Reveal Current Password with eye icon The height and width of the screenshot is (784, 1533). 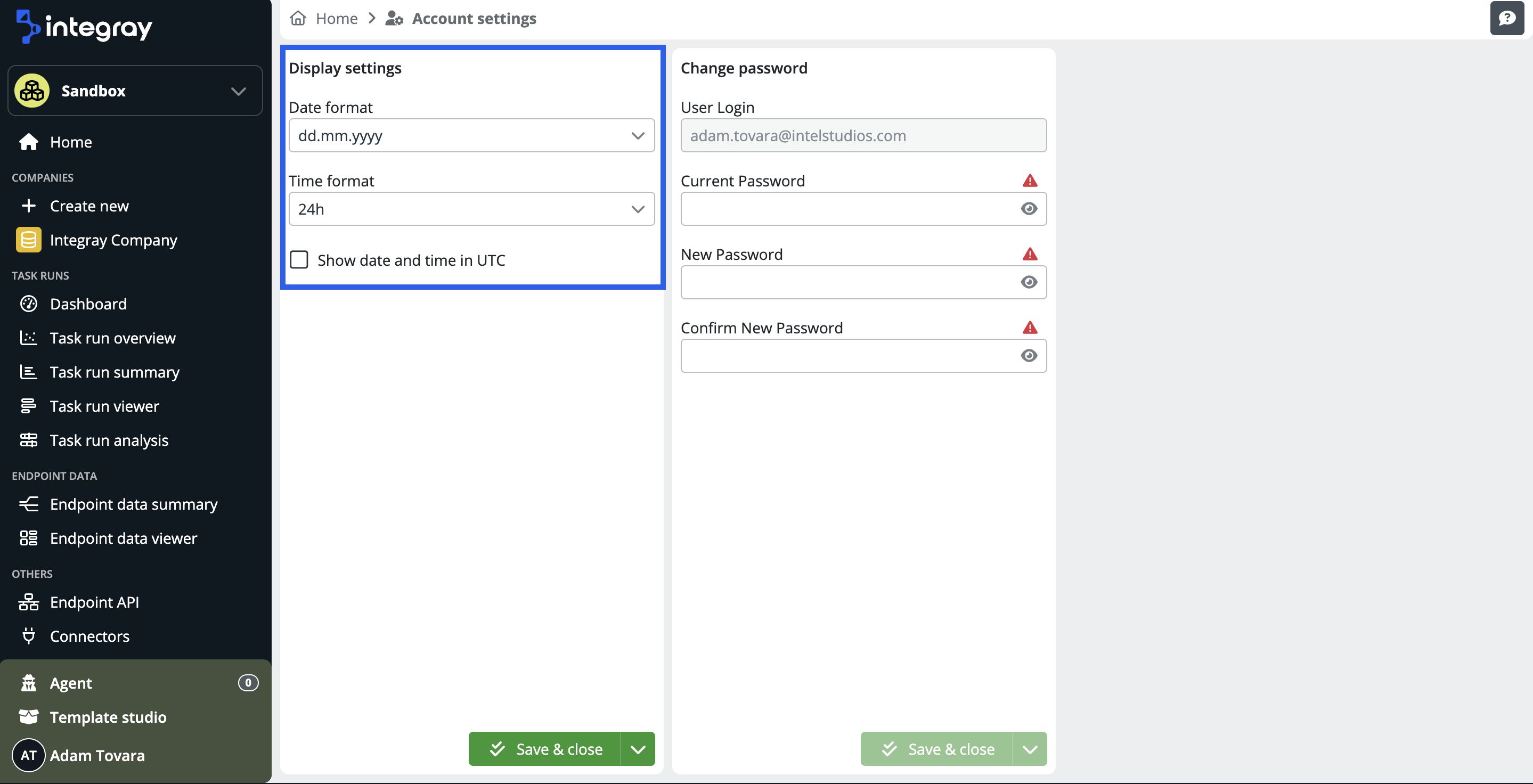click(1029, 209)
